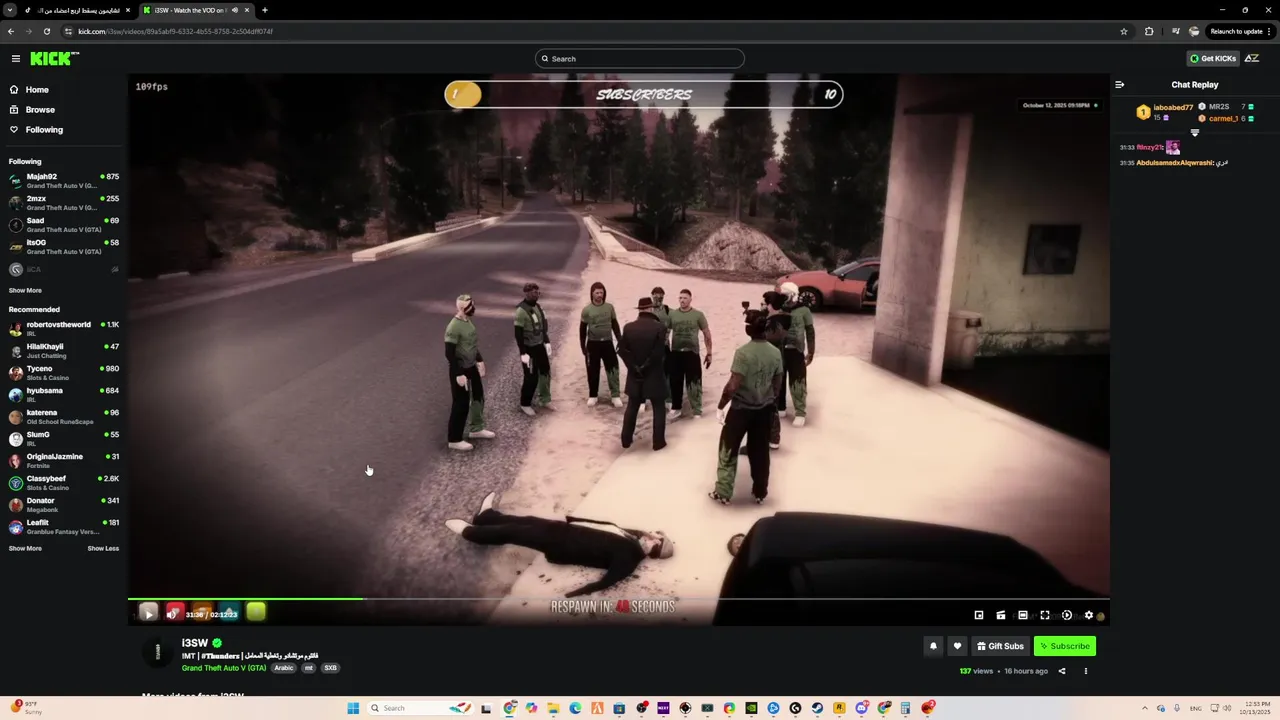Viewport: 1280px width, 720px height.
Task: Open Steam from the taskbar
Action: pyautogui.click(x=817, y=708)
